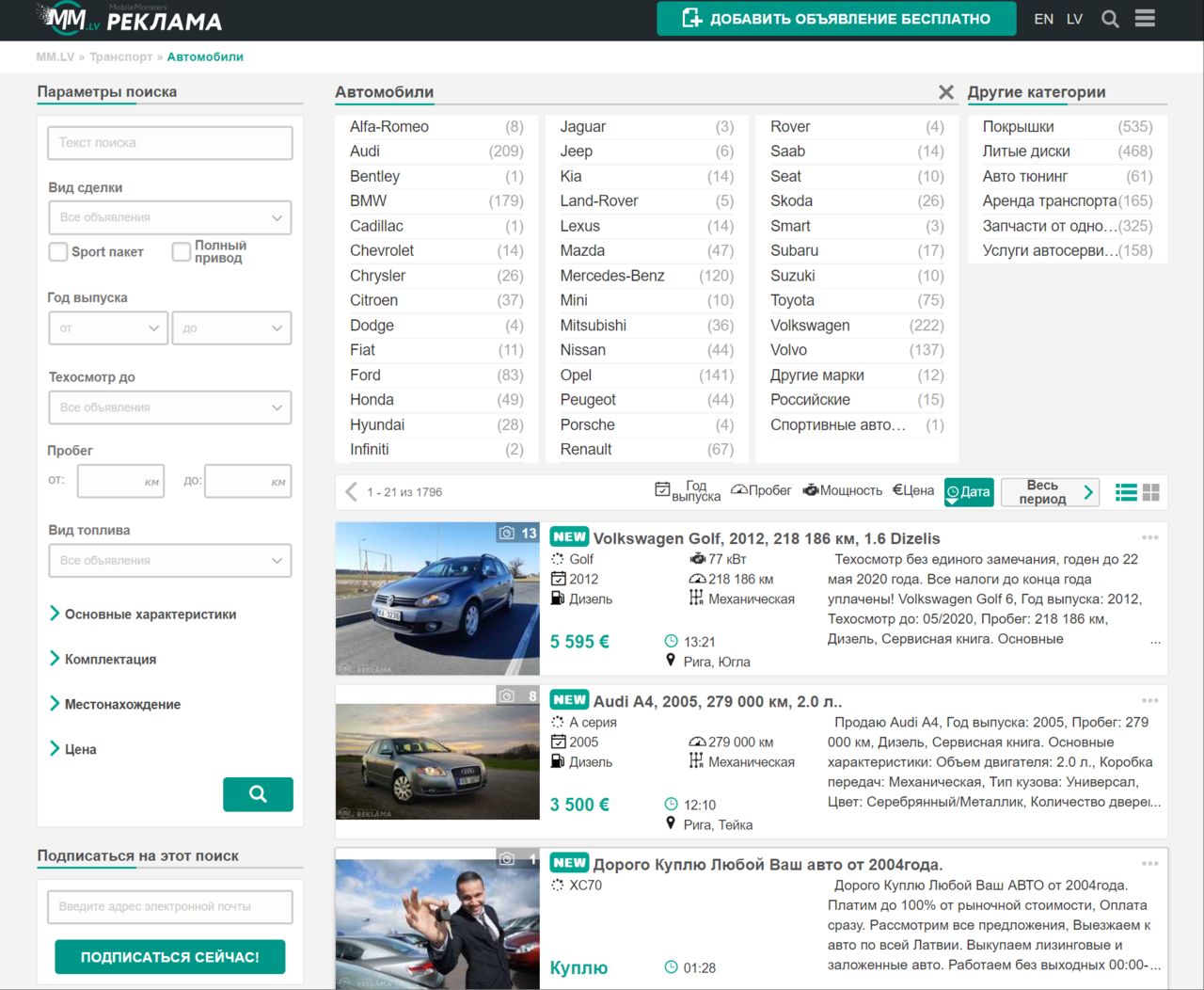This screenshot has width=1204, height=990.
Task: Switch to list view layout
Action: (x=1126, y=492)
